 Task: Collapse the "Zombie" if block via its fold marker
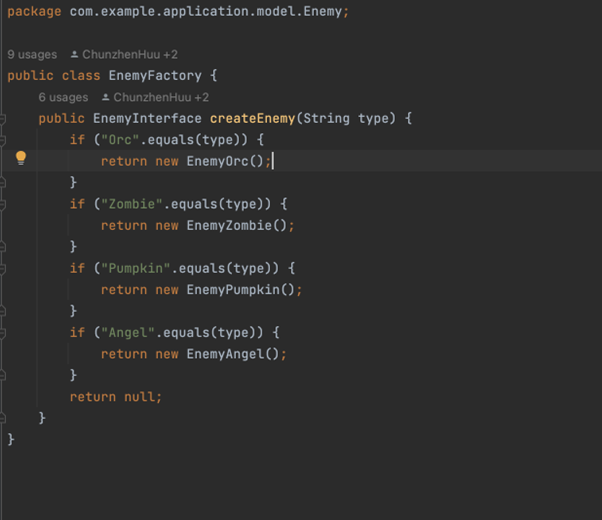pyautogui.click(x=2, y=205)
